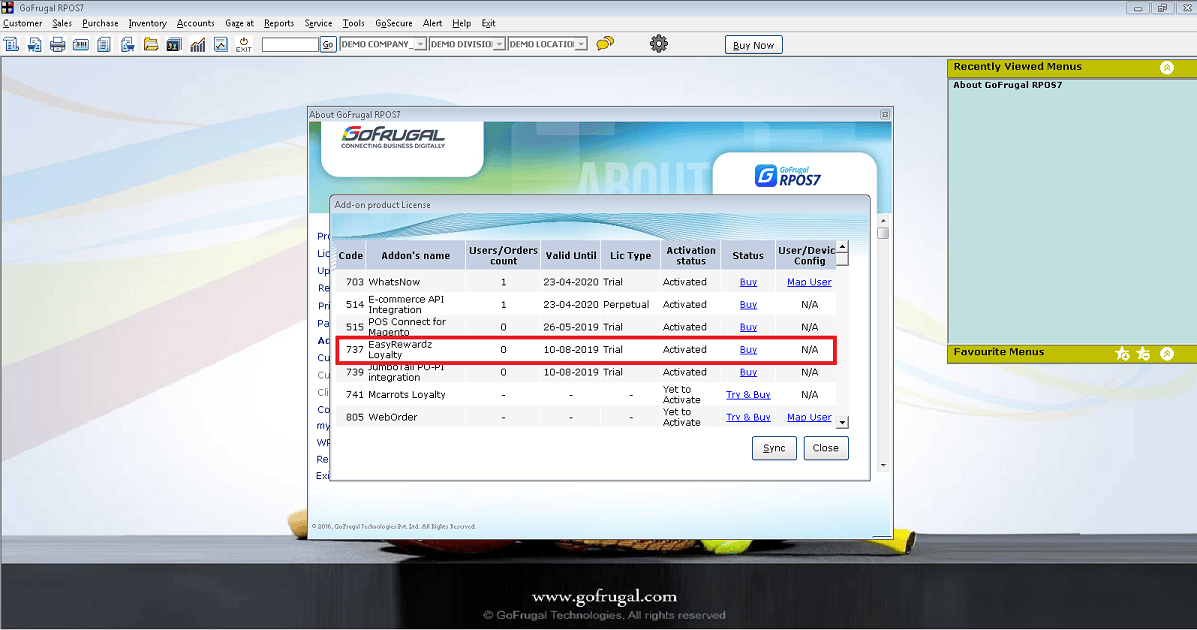The width and height of the screenshot is (1197, 630).
Task: Open the Alert menu
Action: pyautogui.click(x=432, y=23)
